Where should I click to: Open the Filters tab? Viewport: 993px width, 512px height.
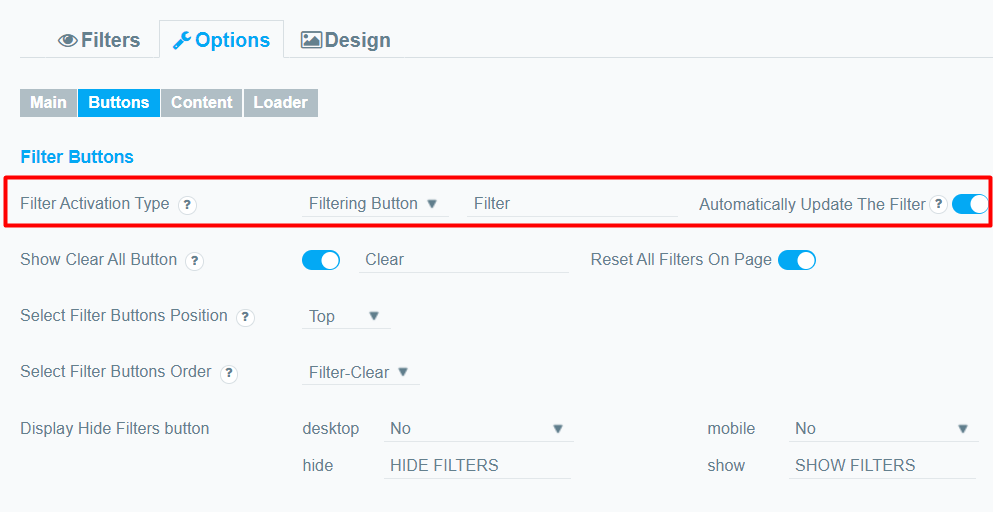pos(99,40)
